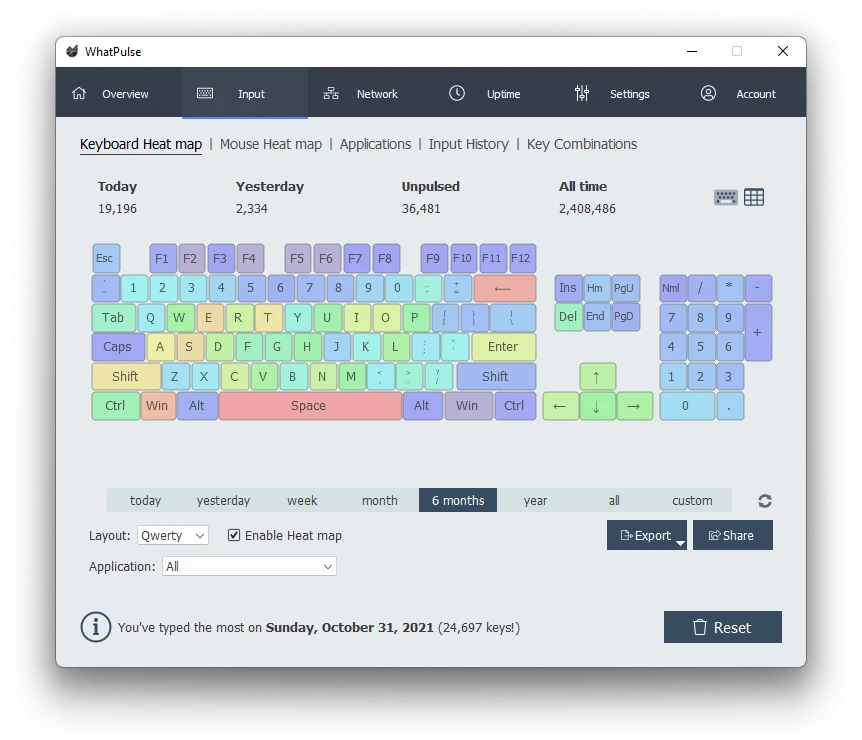862x740 pixels.
Task: Click the Tab key on heat map
Action: pyautogui.click(x=114, y=318)
